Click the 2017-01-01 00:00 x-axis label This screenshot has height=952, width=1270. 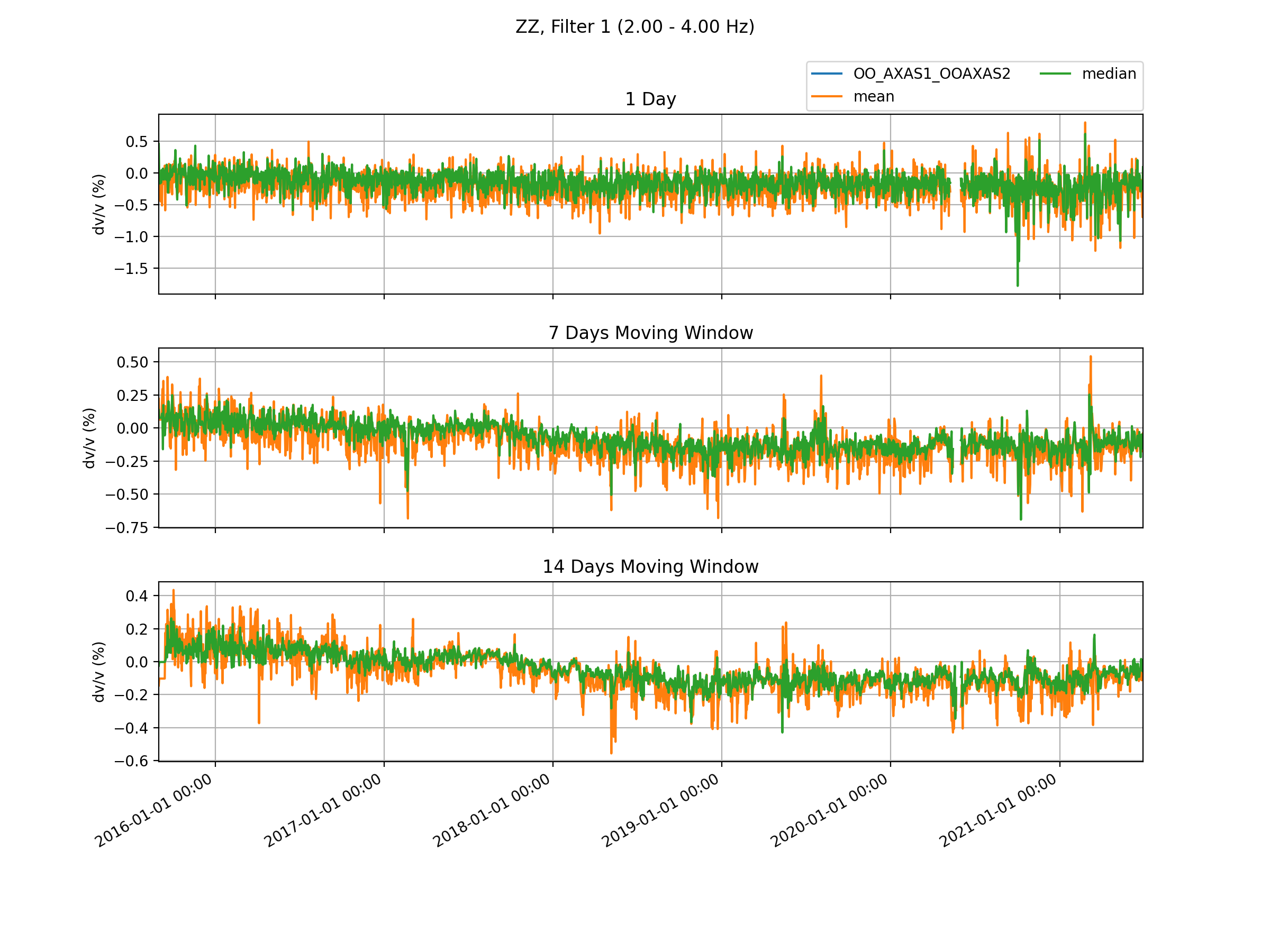(x=323, y=810)
